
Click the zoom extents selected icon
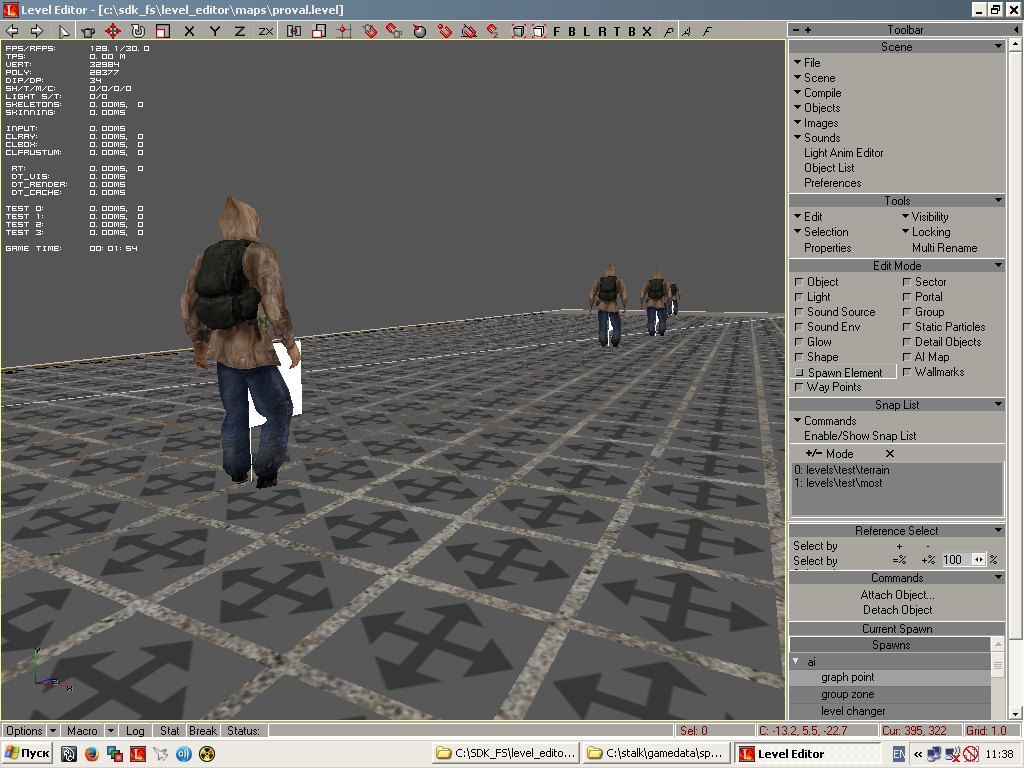pos(539,31)
